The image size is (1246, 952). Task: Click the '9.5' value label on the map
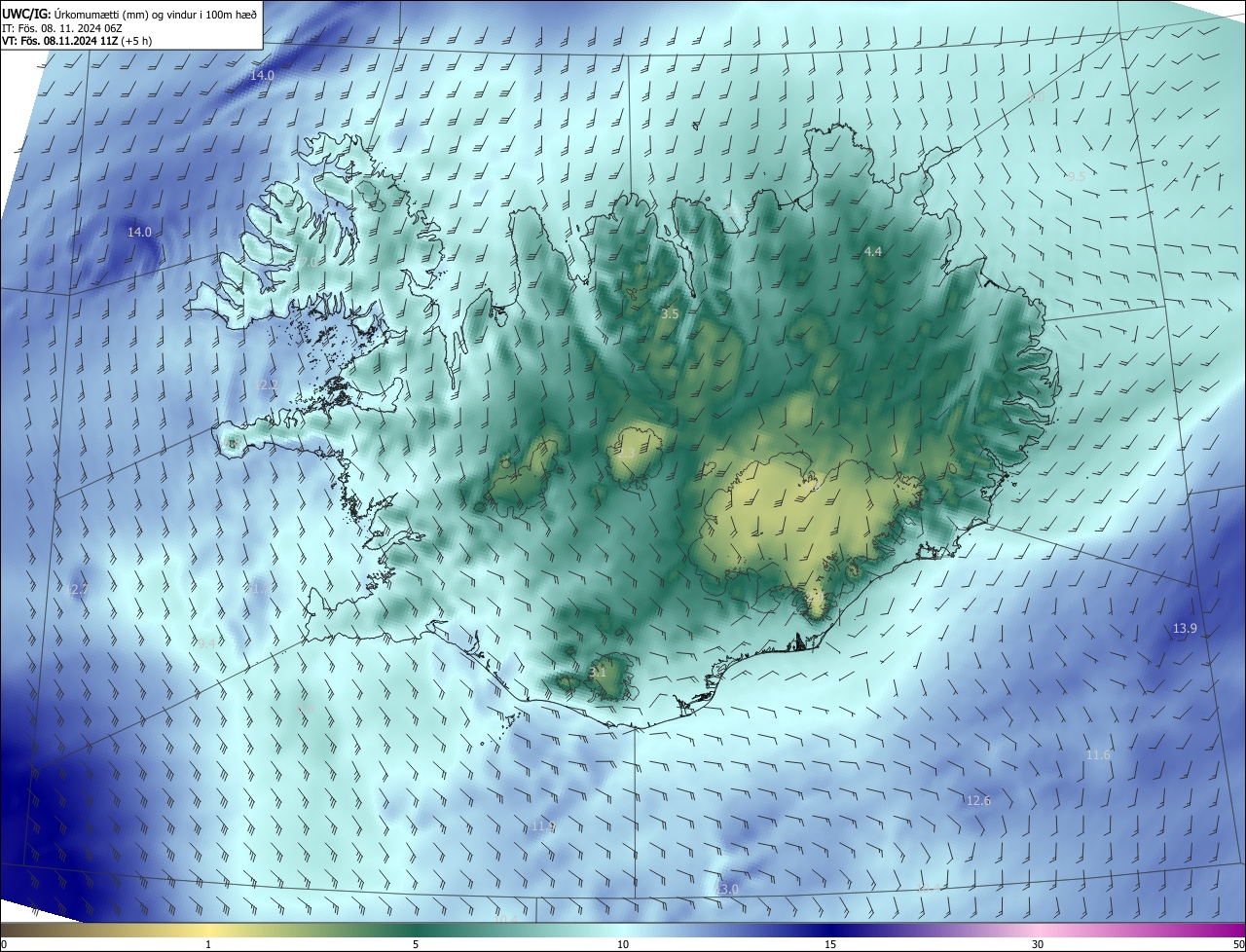pos(1076,177)
